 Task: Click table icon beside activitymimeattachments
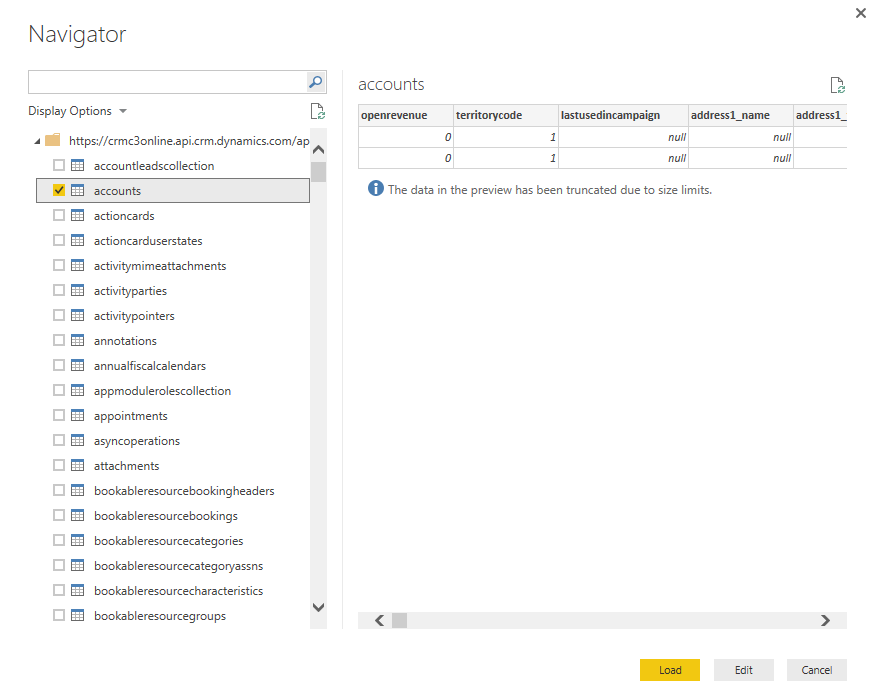78,266
